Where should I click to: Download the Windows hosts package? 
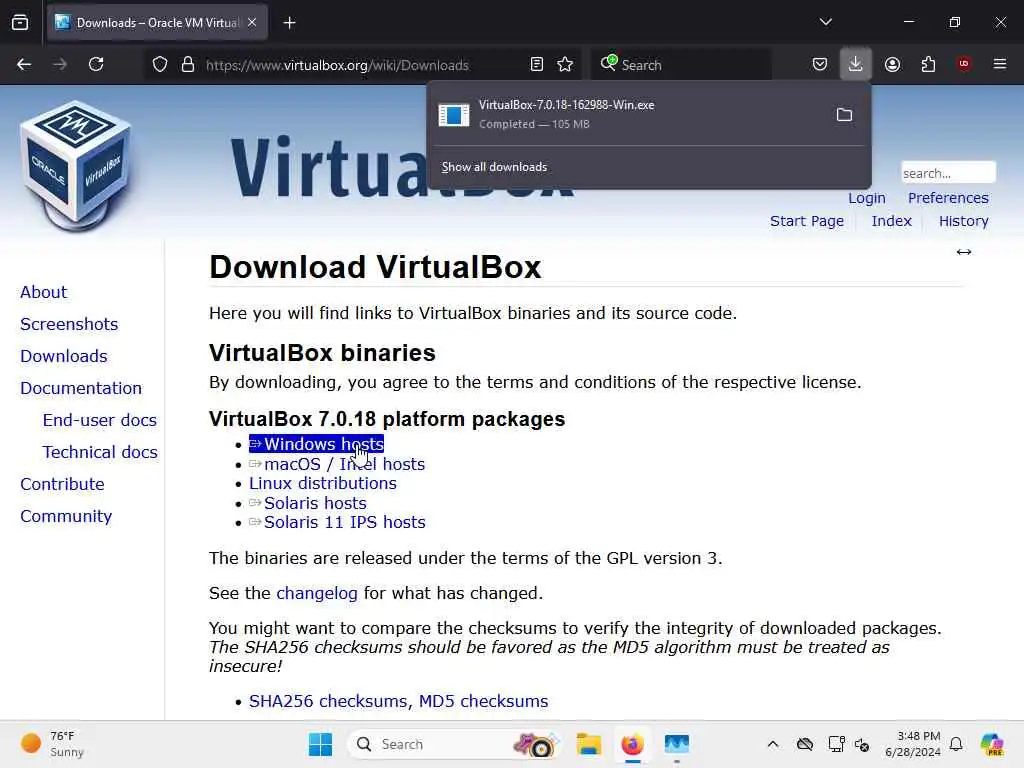[316, 444]
